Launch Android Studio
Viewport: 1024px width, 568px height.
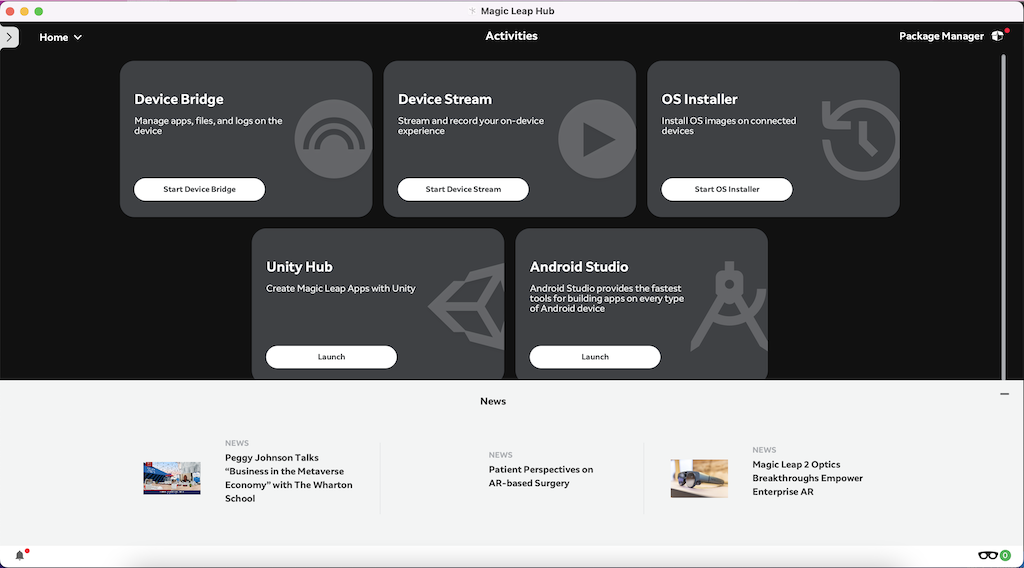[595, 357]
